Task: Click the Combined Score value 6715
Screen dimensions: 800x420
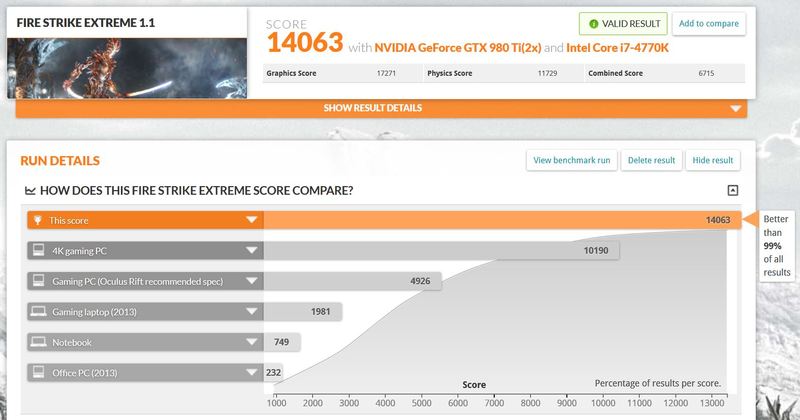Action: [x=706, y=73]
